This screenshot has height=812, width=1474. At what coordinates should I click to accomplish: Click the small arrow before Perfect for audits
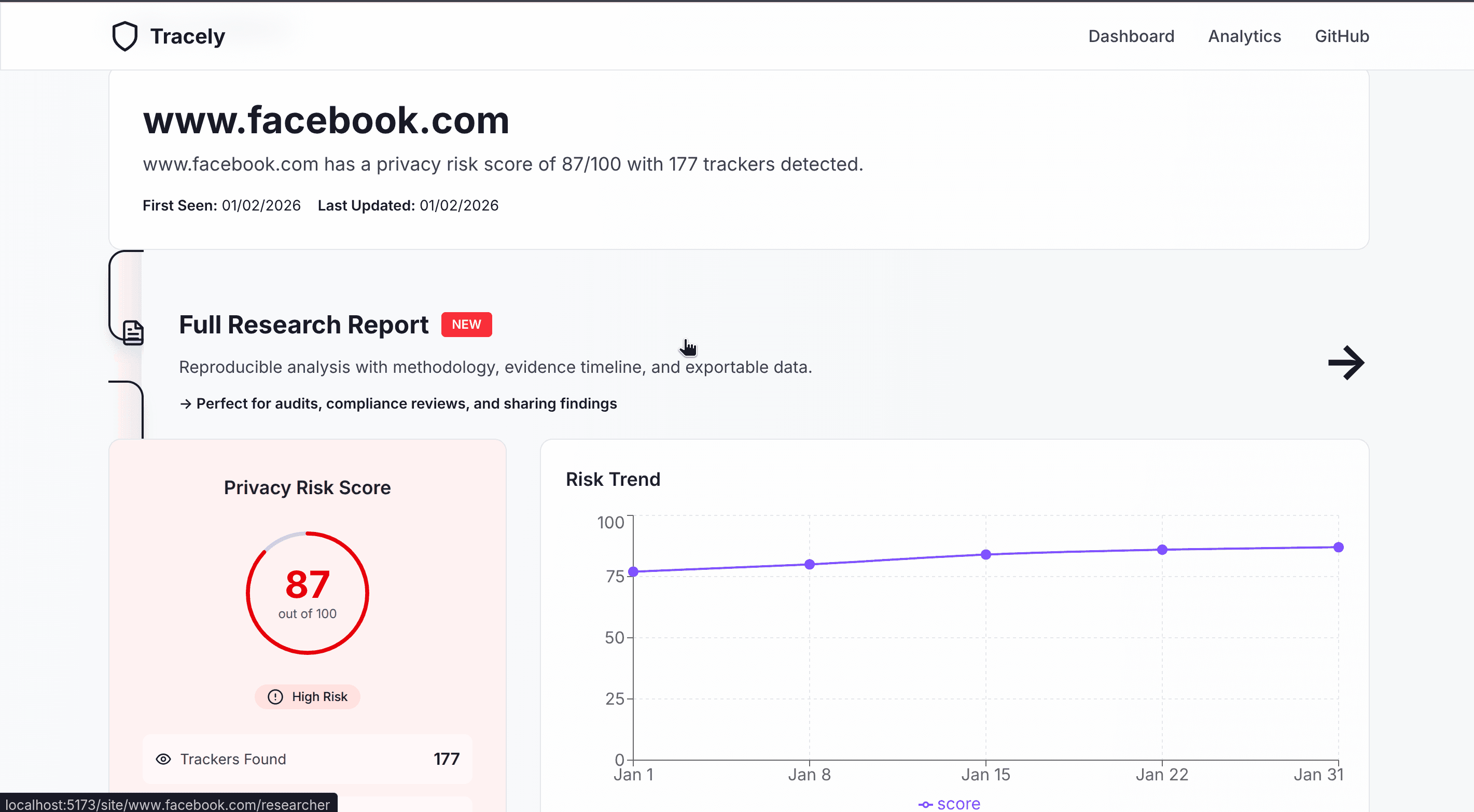[185, 404]
